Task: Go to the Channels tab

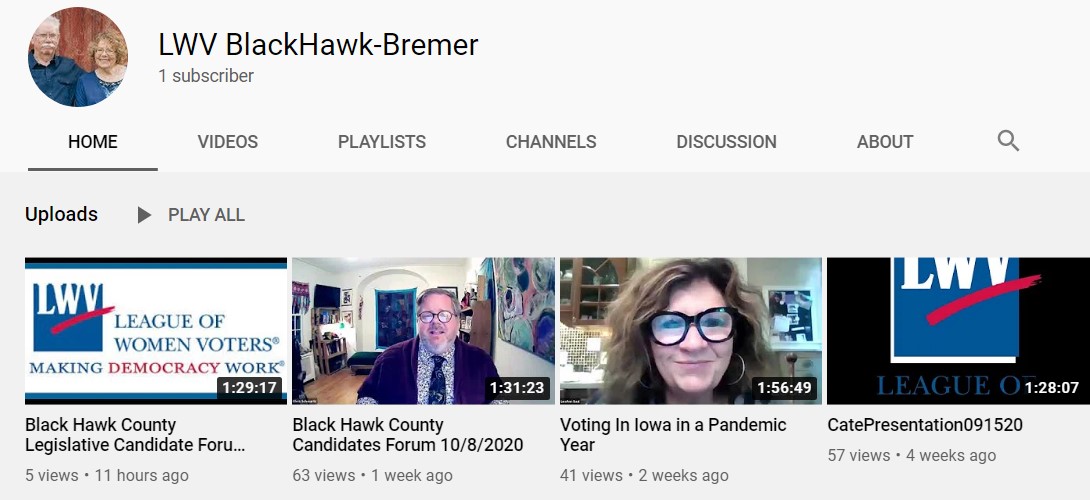Action: point(551,142)
